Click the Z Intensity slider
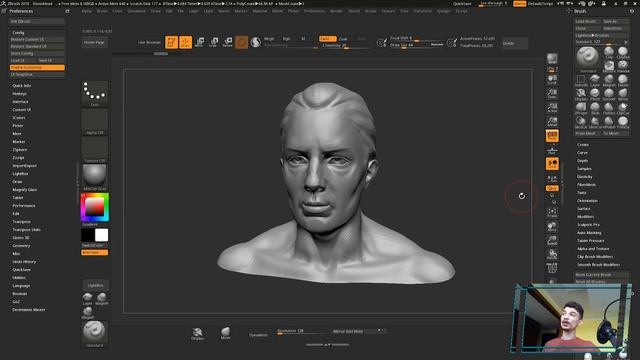Viewport: 640px width, 360px height. coord(346,46)
